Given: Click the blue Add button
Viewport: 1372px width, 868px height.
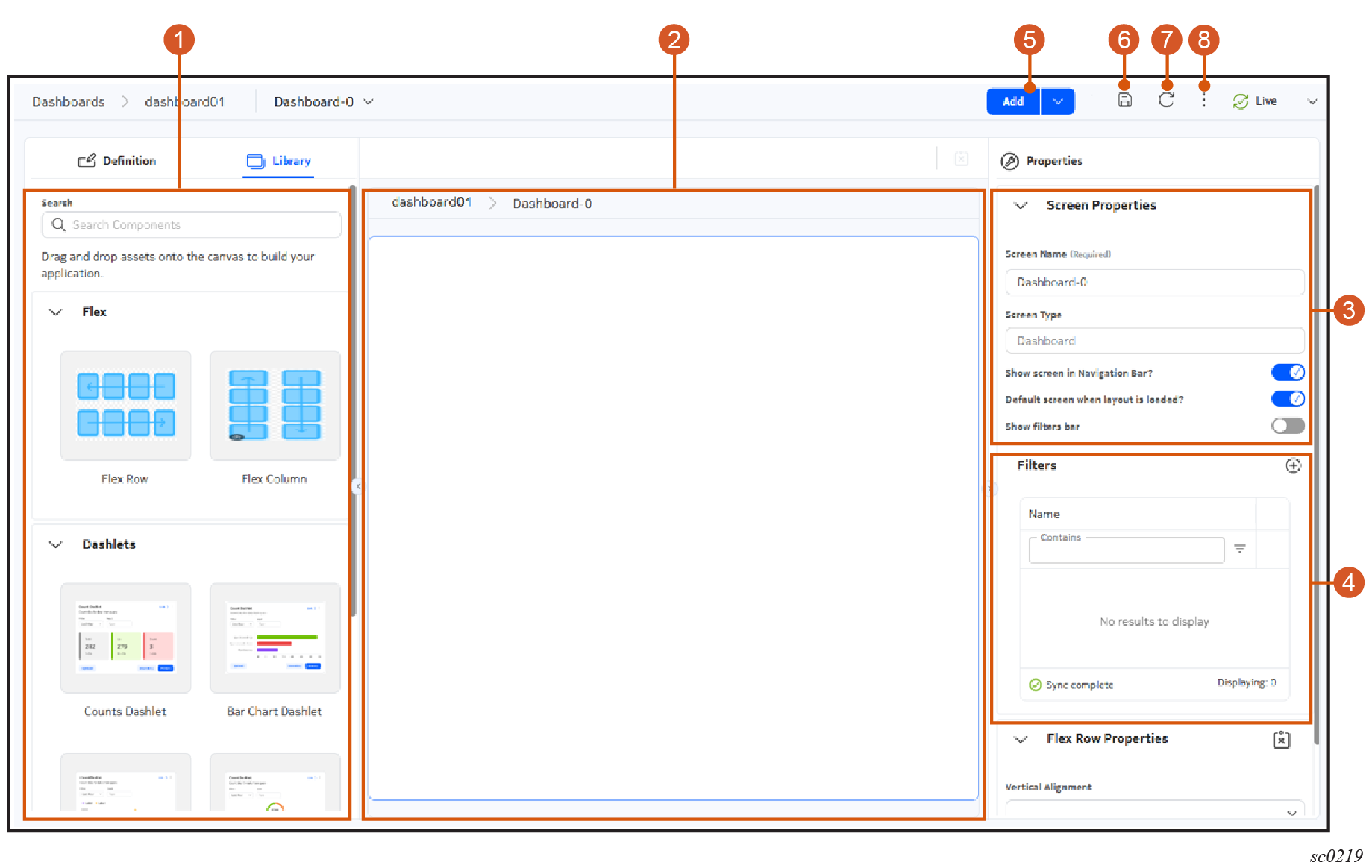Looking at the screenshot, I should pyautogui.click(x=1012, y=101).
